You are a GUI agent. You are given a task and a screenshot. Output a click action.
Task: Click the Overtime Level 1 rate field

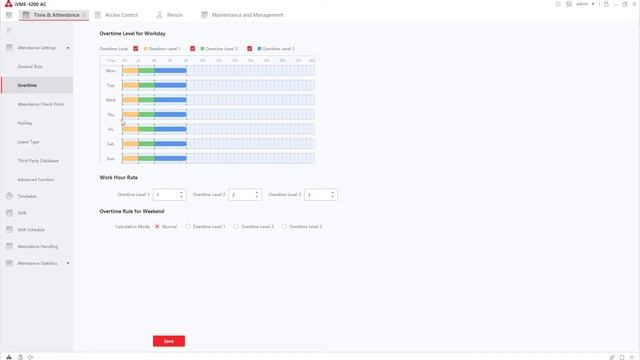(170, 195)
